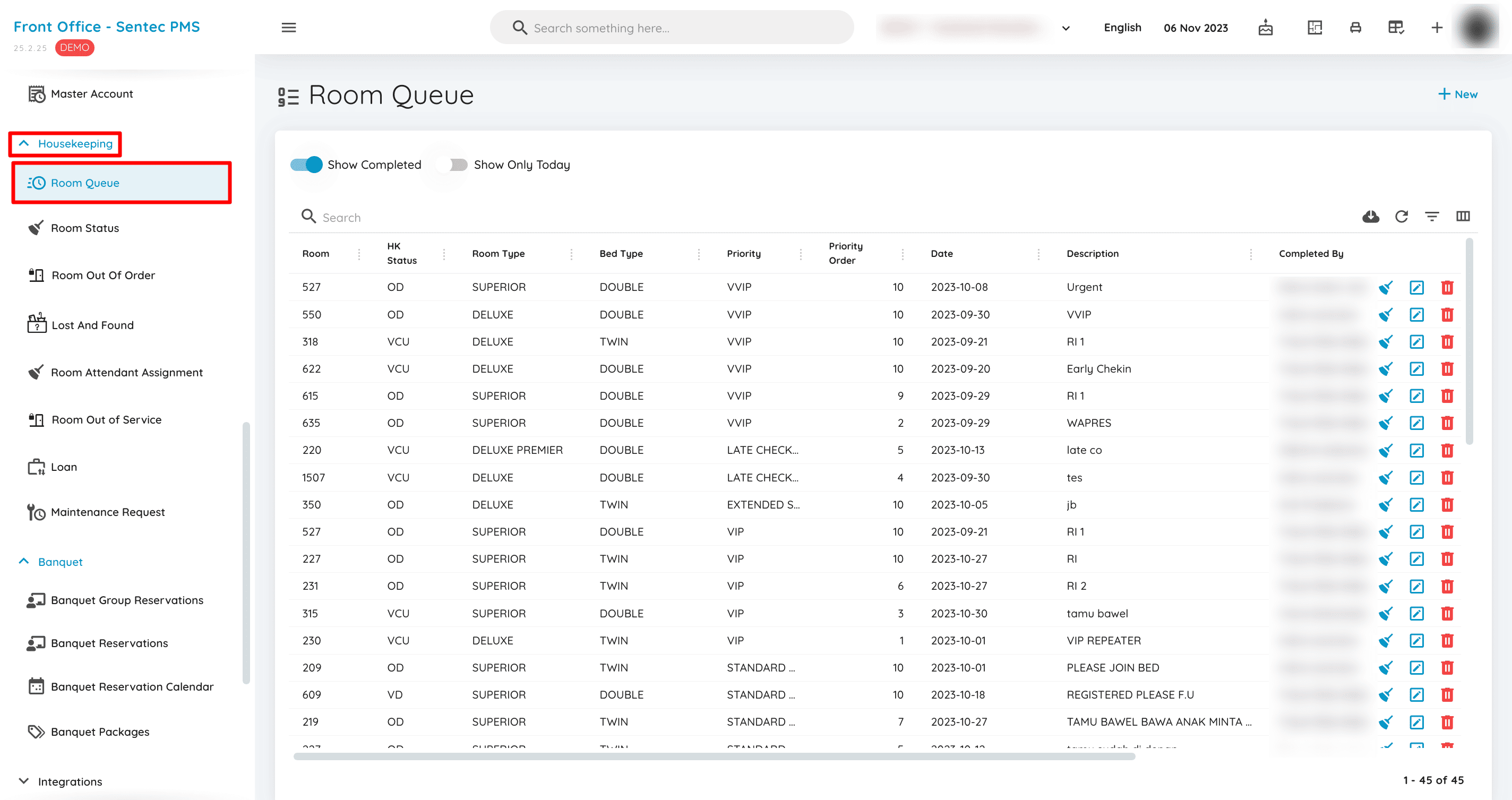Image resolution: width=1512 pixels, height=800 pixels.
Task: Open the Description column options menu
Action: 1251,254
